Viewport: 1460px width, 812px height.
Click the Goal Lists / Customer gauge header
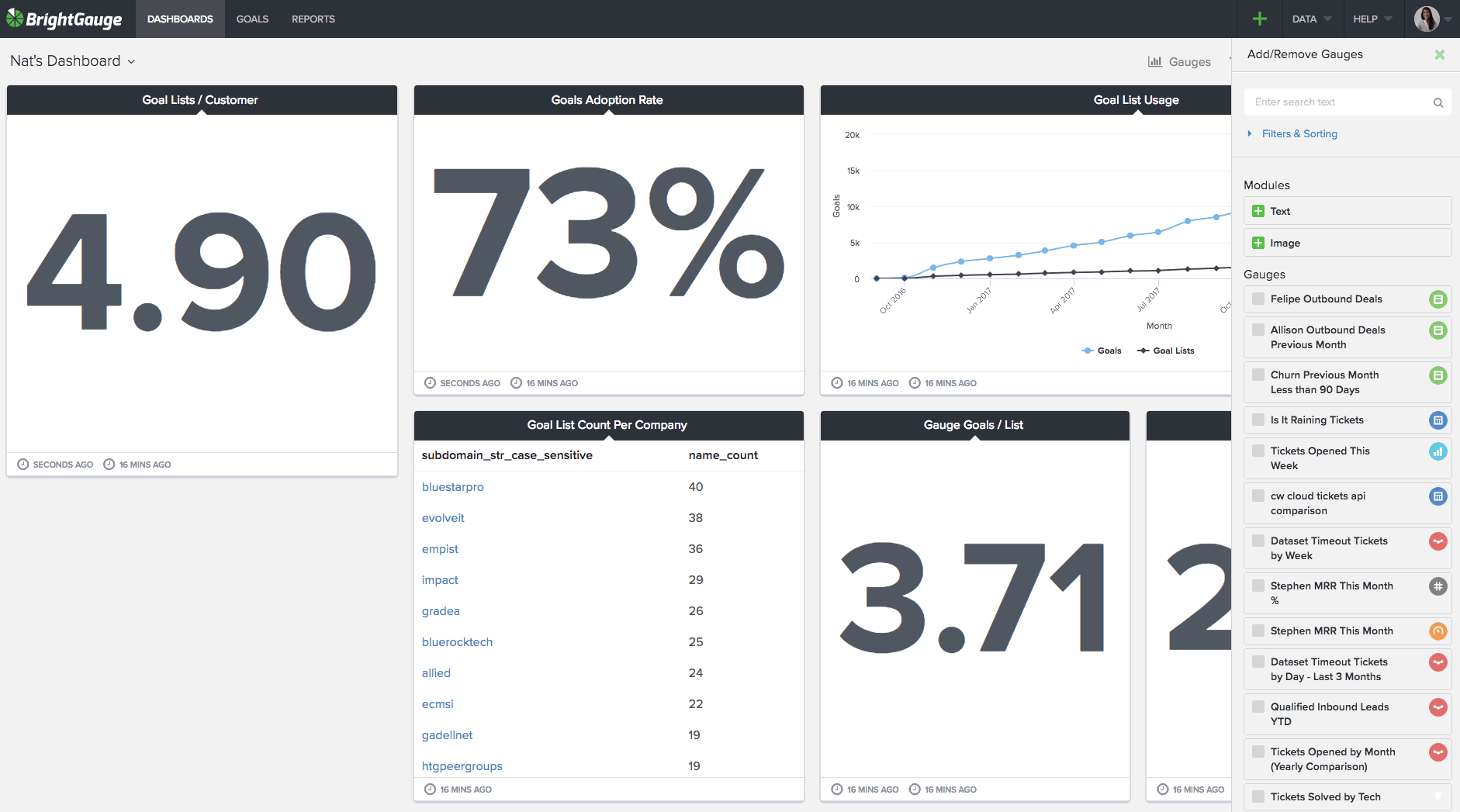(x=202, y=100)
